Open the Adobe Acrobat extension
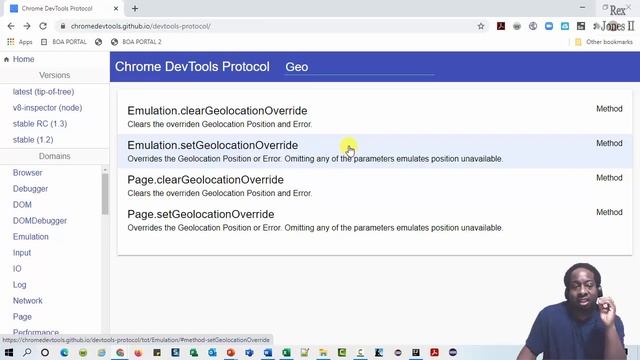The width and height of the screenshot is (640, 360). pos(501,26)
